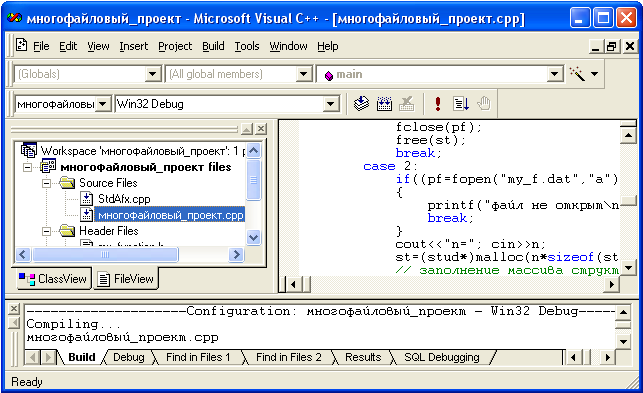
Task: Open the Build menu
Action: pyautogui.click(x=213, y=46)
